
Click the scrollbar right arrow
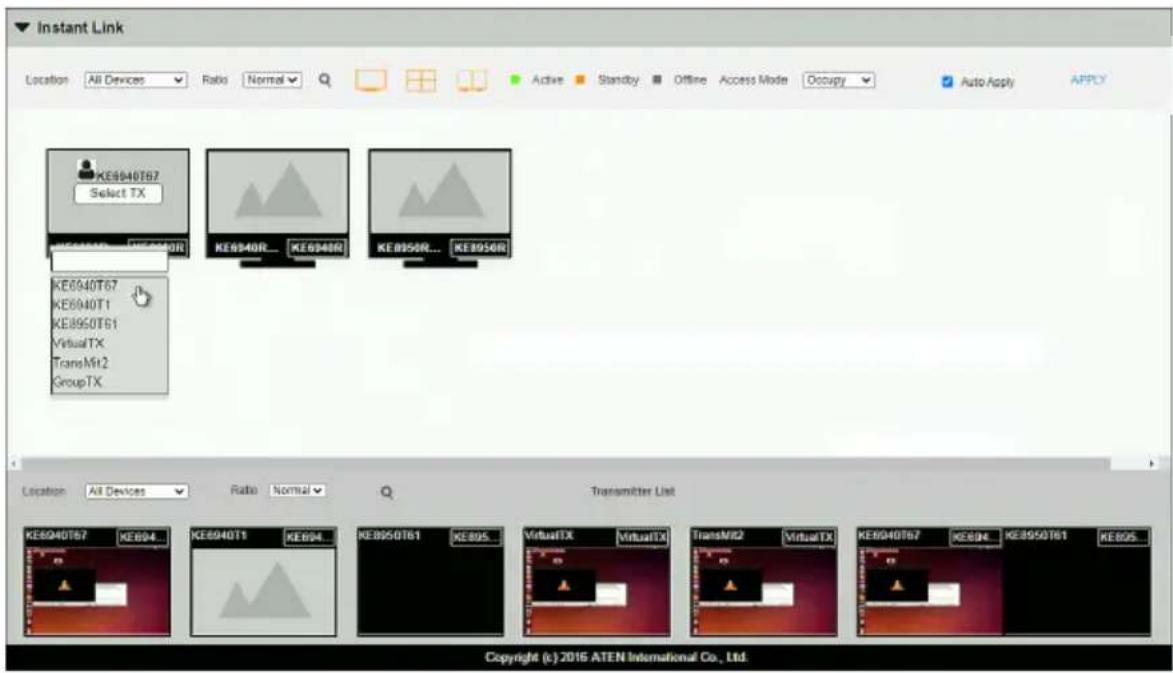(1151, 464)
